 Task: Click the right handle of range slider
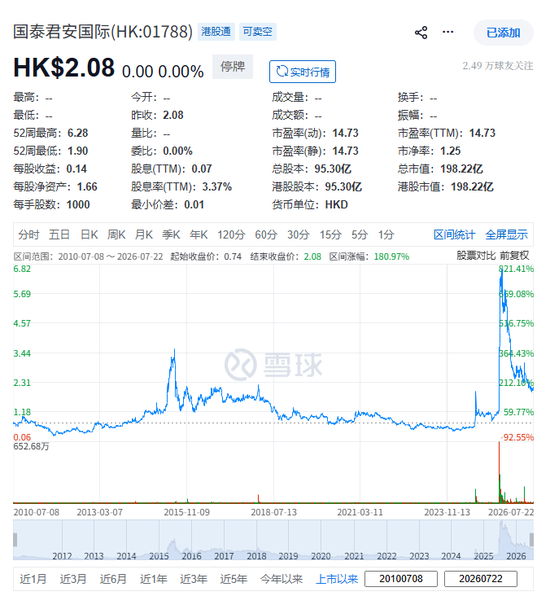pyautogui.click(x=531, y=540)
